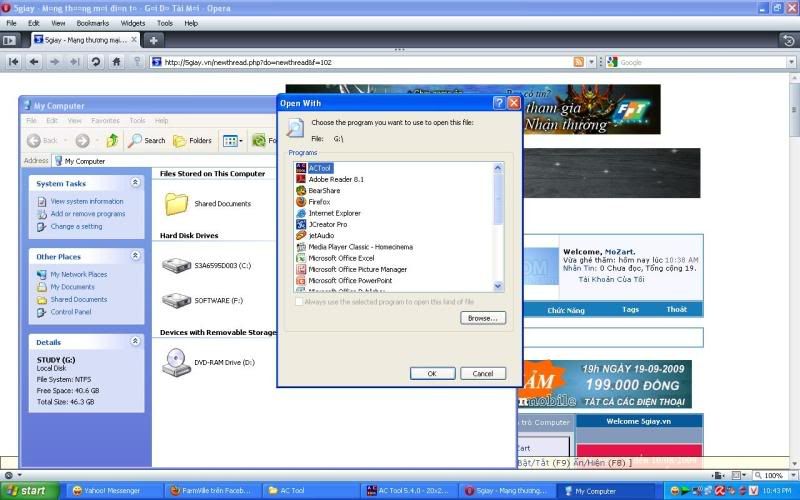This screenshot has width=800, height=500.
Task: Open the Search tool in My Computer
Action: click(x=147, y=141)
